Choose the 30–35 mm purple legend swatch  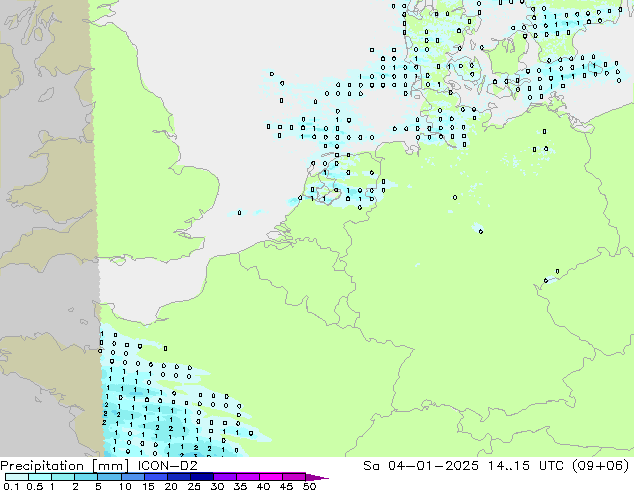[224, 477]
